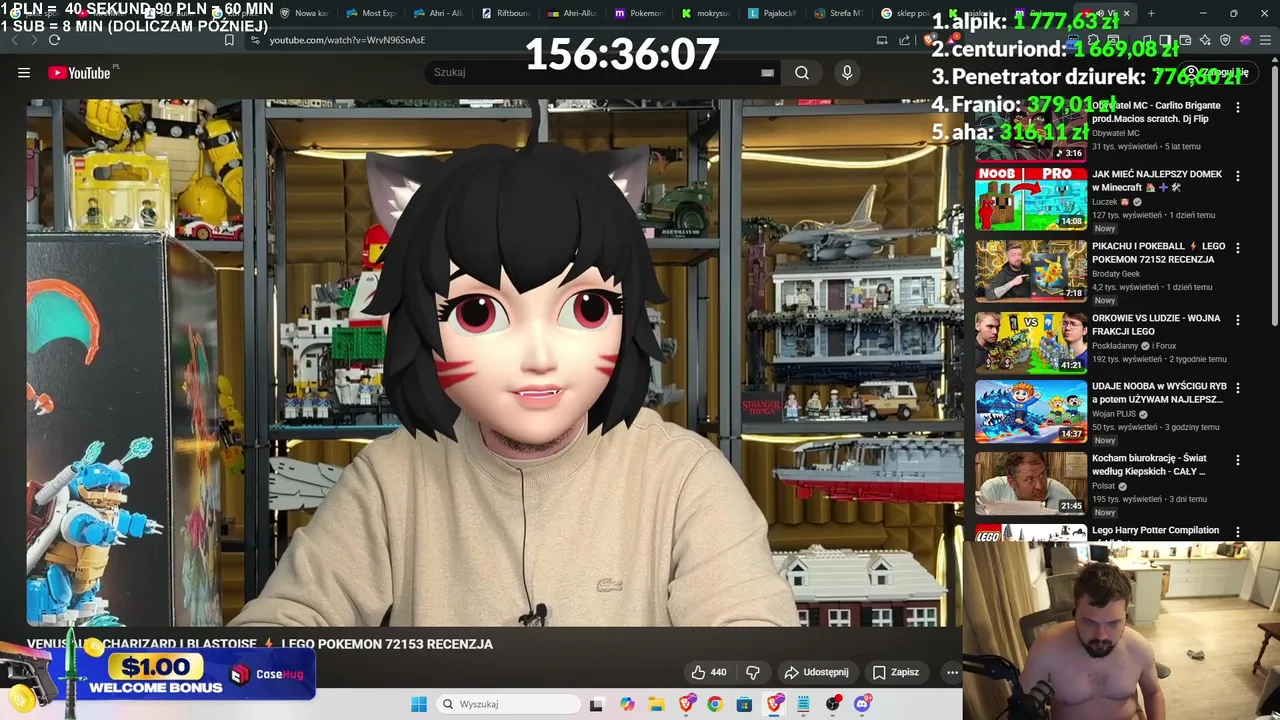Open a new browser tab with plus
This screenshot has height=720, width=1280.
coord(1151,13)
